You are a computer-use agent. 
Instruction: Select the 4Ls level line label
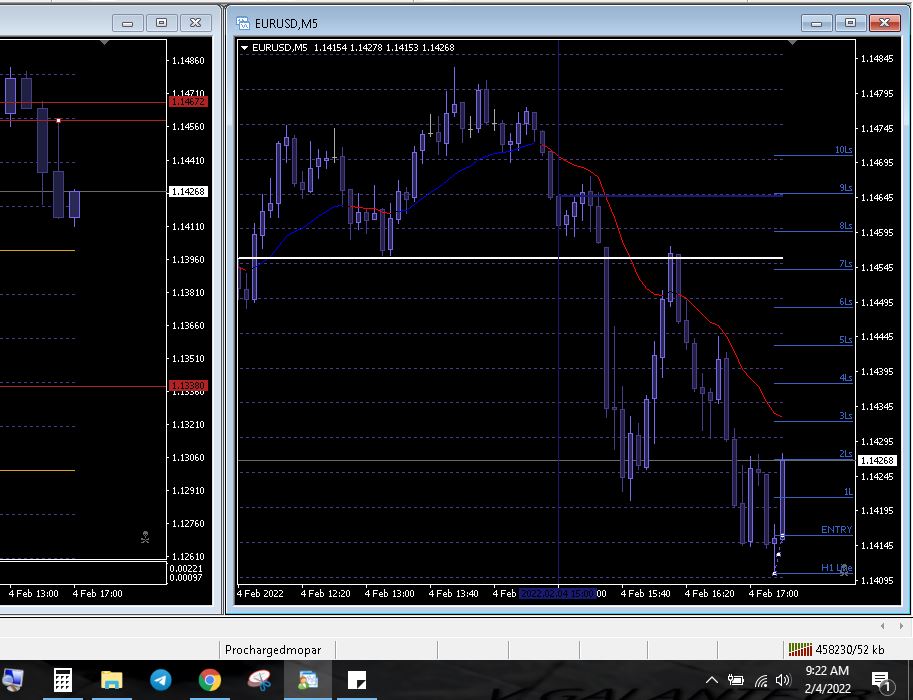click(845, 377)
